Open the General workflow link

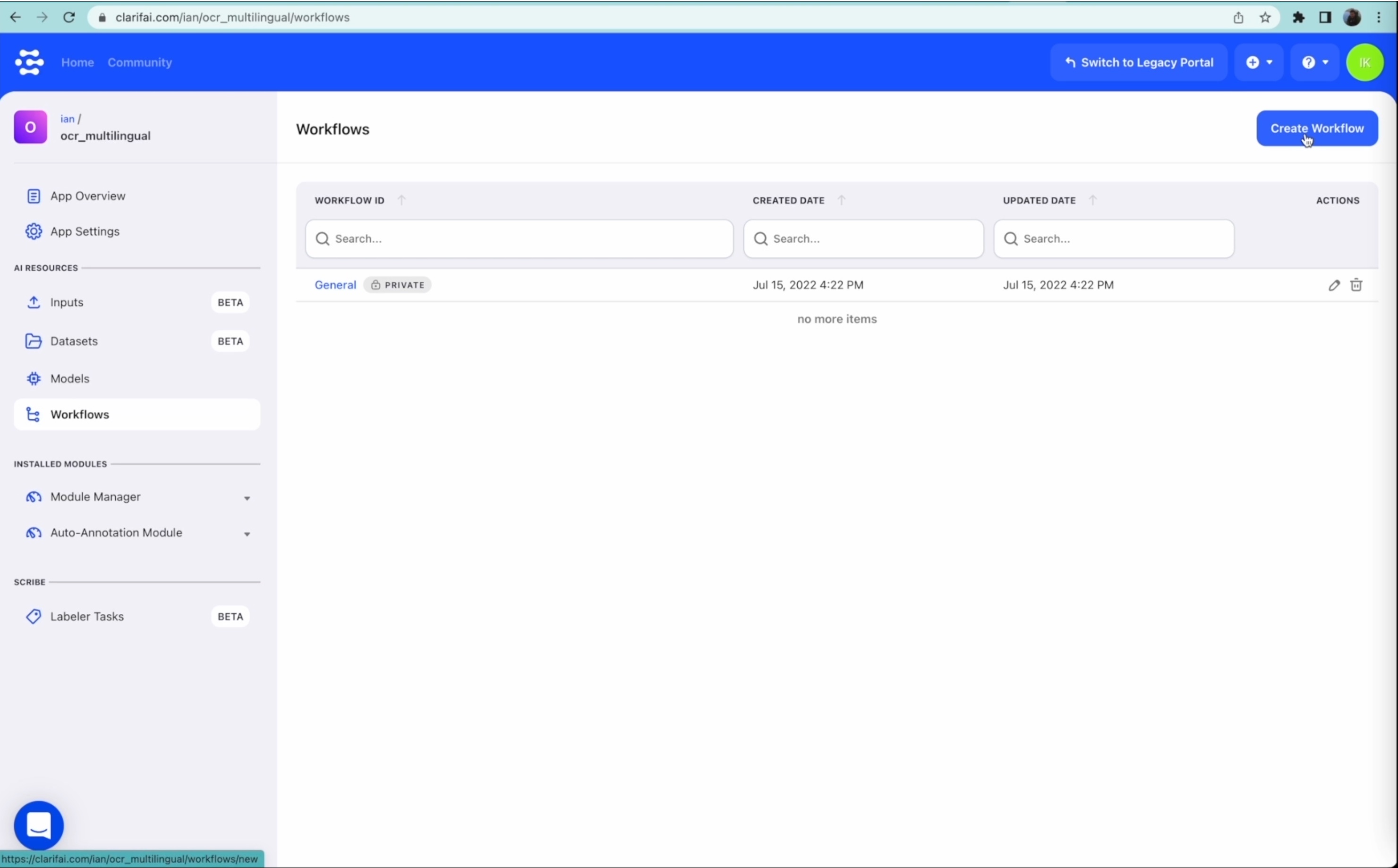pos(335,285)
